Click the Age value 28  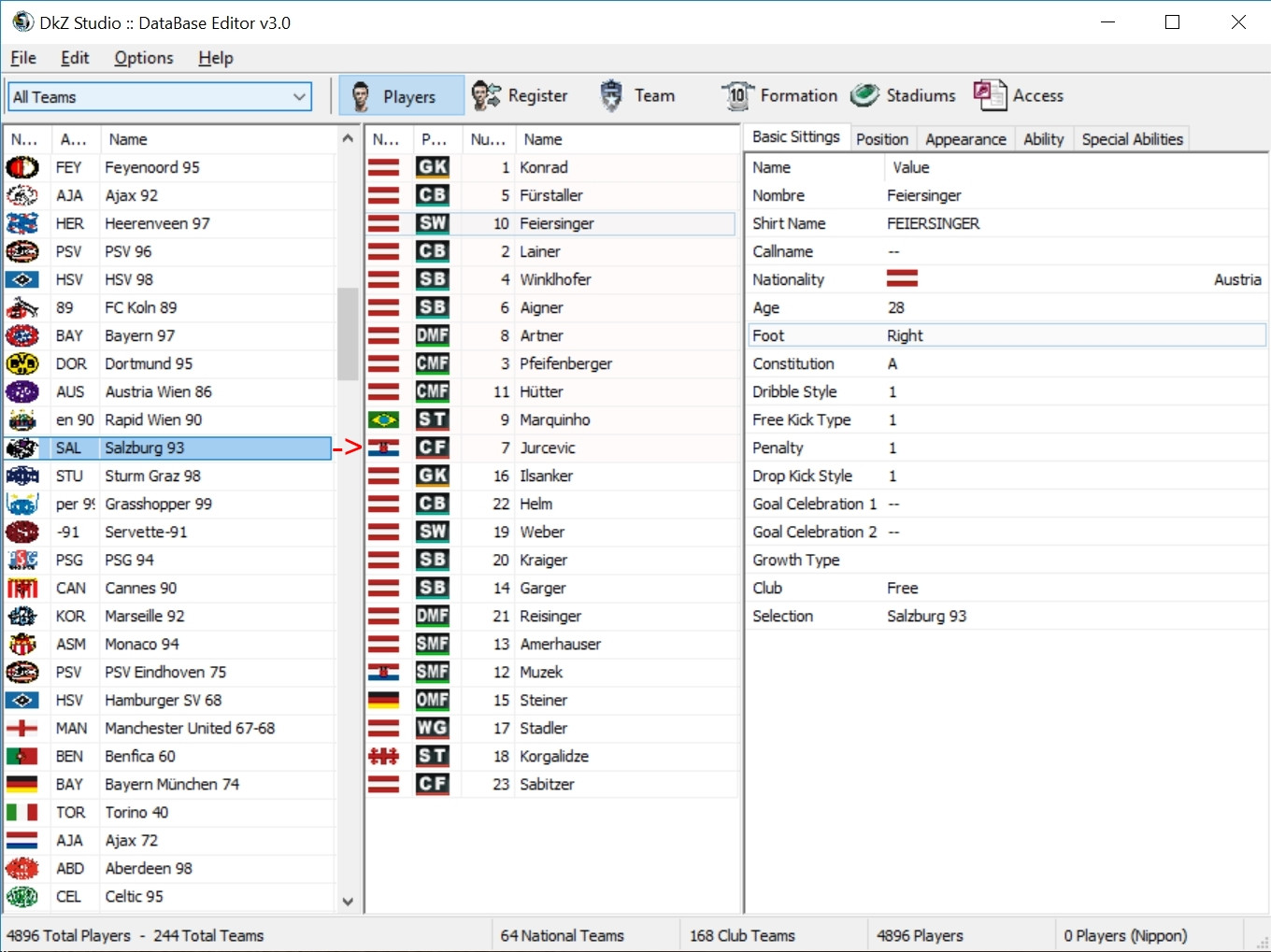click(895, 307)
